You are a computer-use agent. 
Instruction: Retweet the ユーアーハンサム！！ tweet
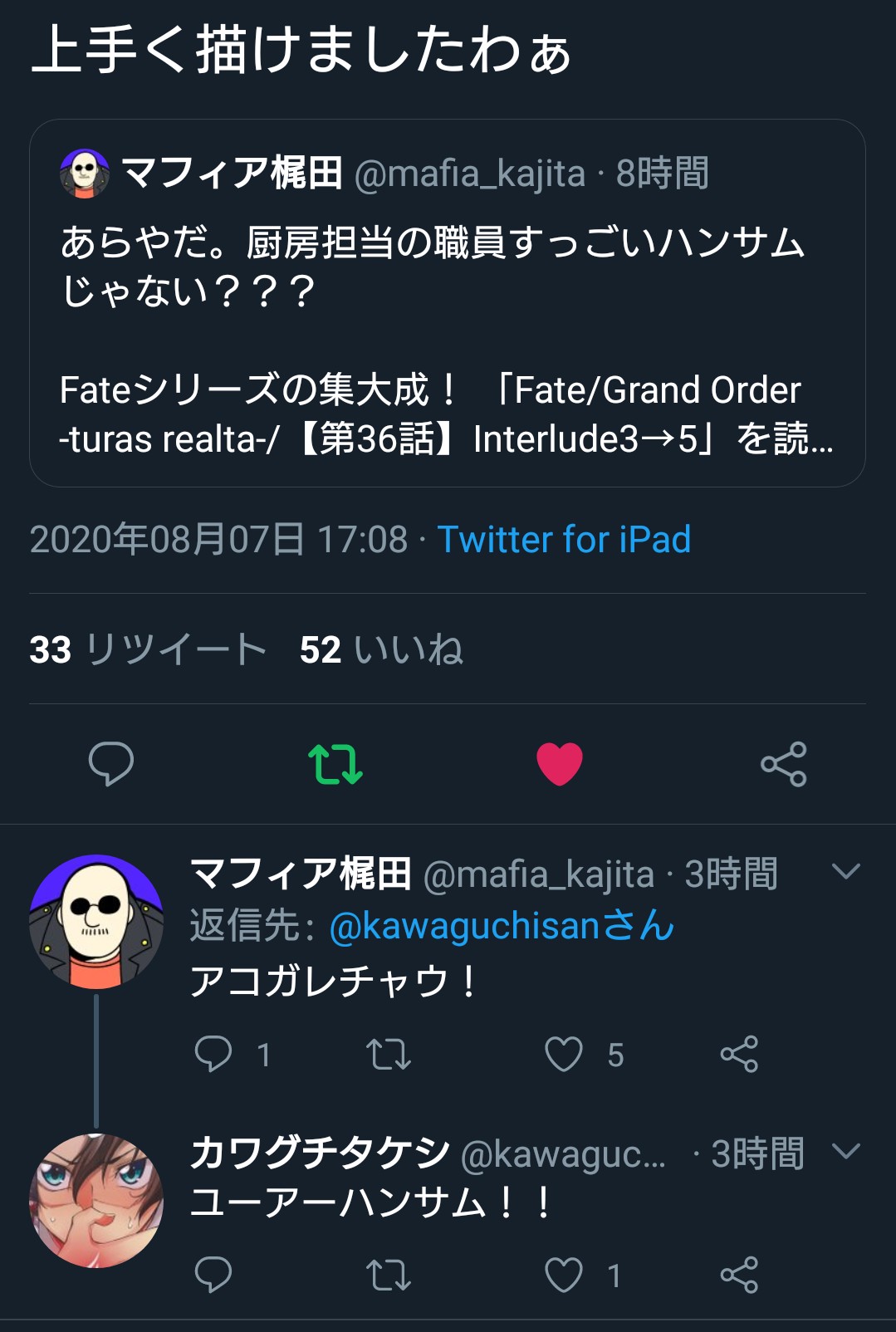(x=389, y=1275)
